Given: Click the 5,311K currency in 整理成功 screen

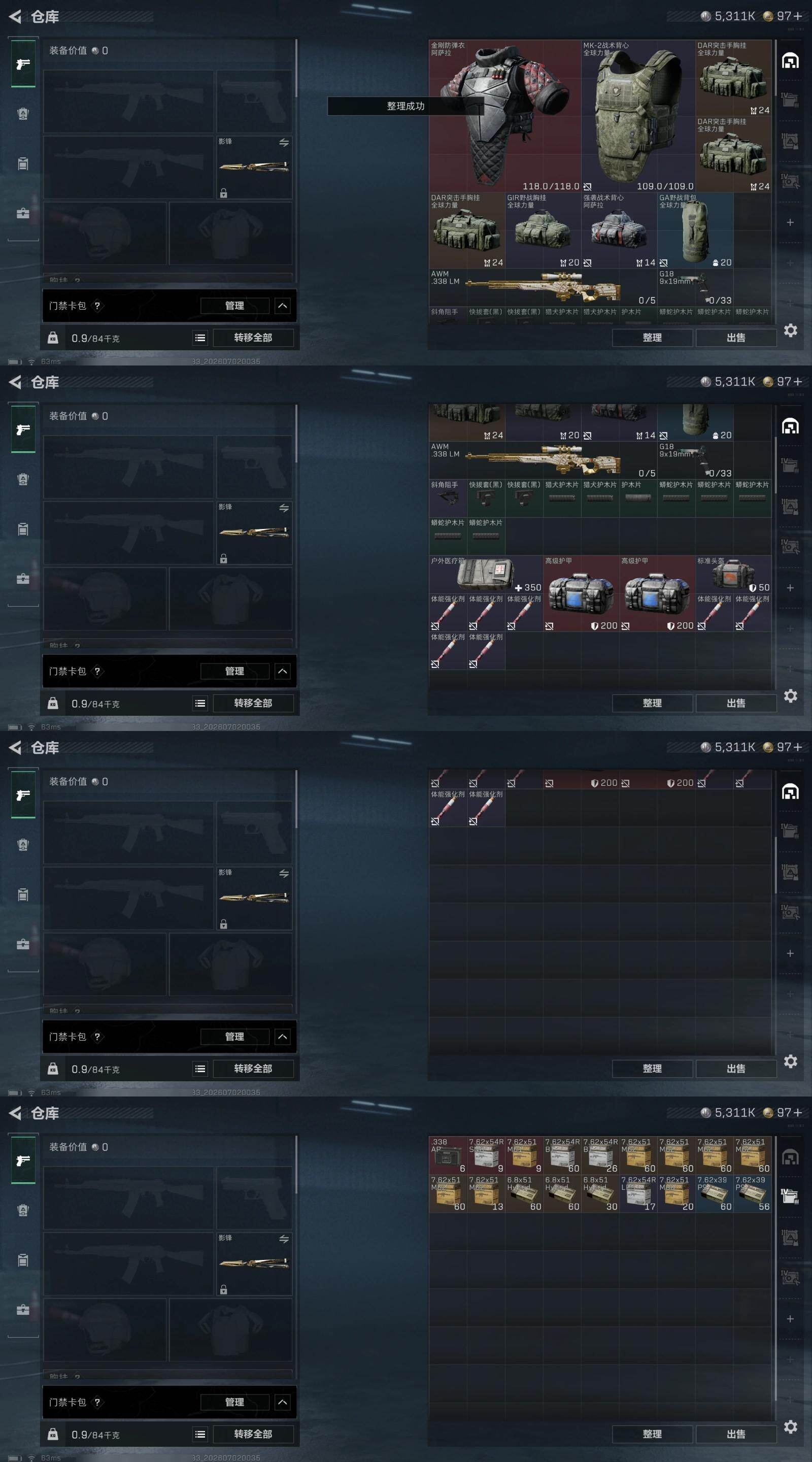Looking at the screenshot, I should pyautogui.click(x=728, y=16).
